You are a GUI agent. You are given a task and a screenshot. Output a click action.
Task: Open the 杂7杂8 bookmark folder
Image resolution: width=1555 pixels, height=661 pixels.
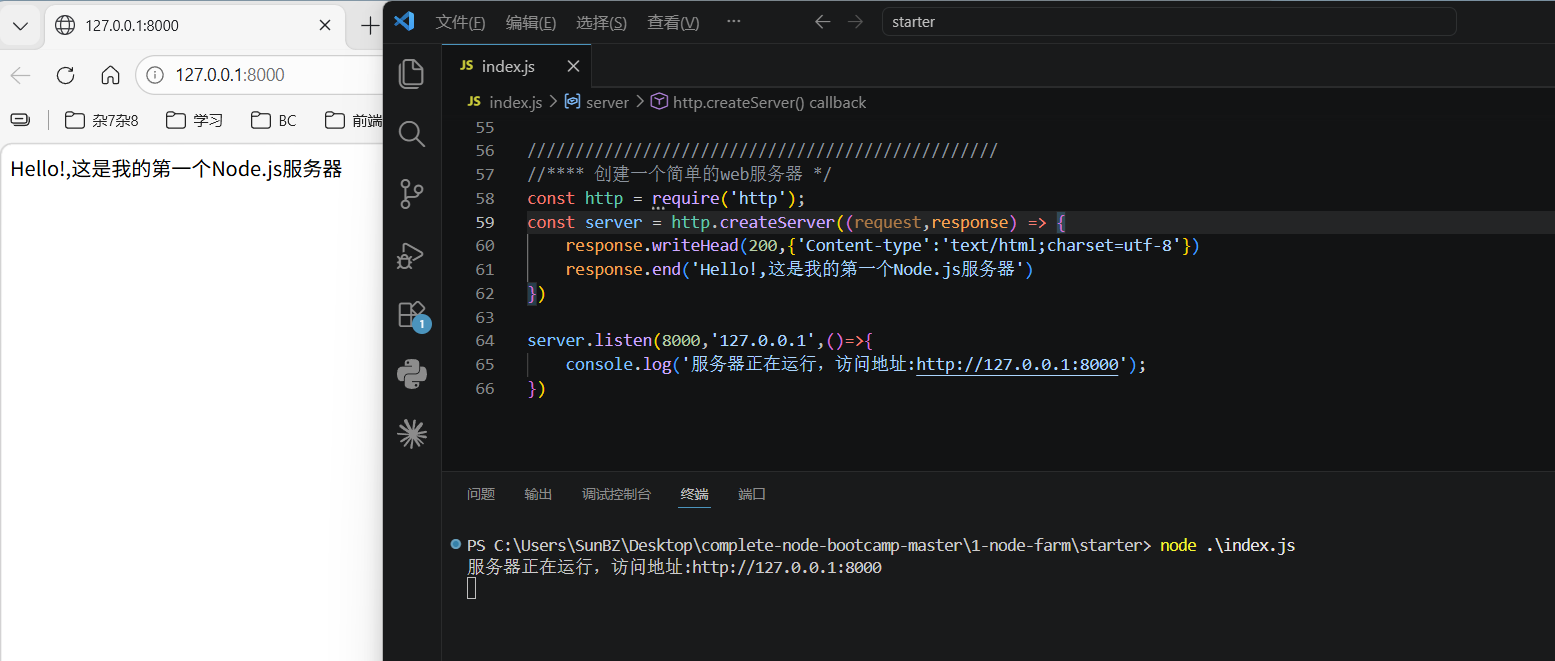tap(102, 120)
